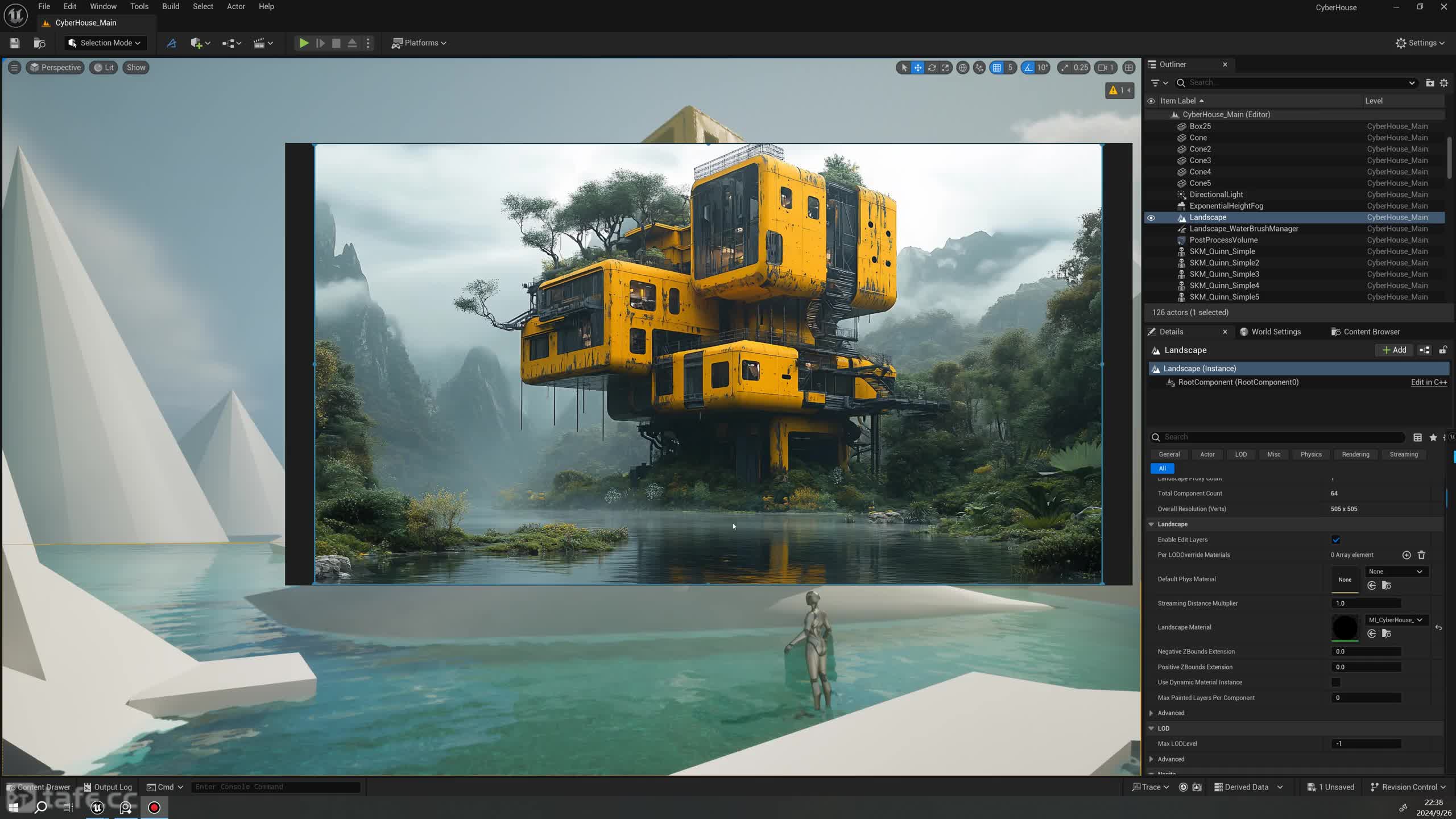Activate the Scale gizmo tool
1456x819 pixels.
pyautogui.click(x=945, y=67)
